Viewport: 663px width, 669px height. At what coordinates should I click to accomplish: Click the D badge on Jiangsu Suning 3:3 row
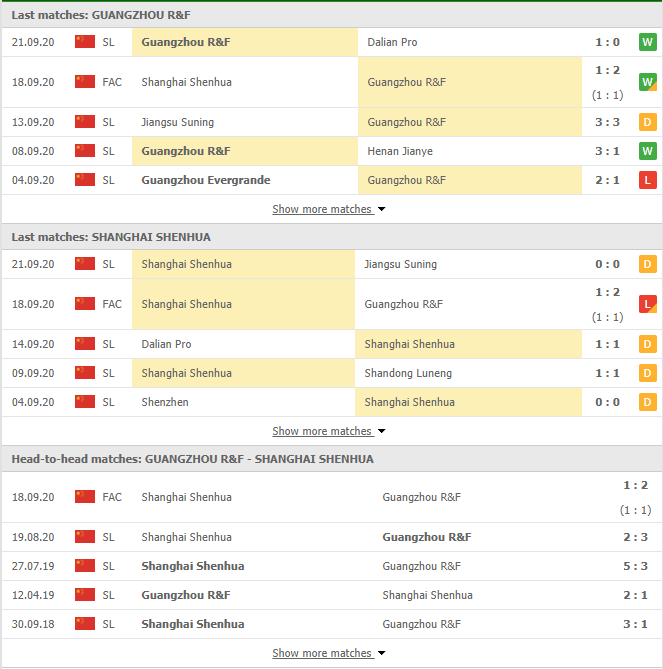coord(647,122)
